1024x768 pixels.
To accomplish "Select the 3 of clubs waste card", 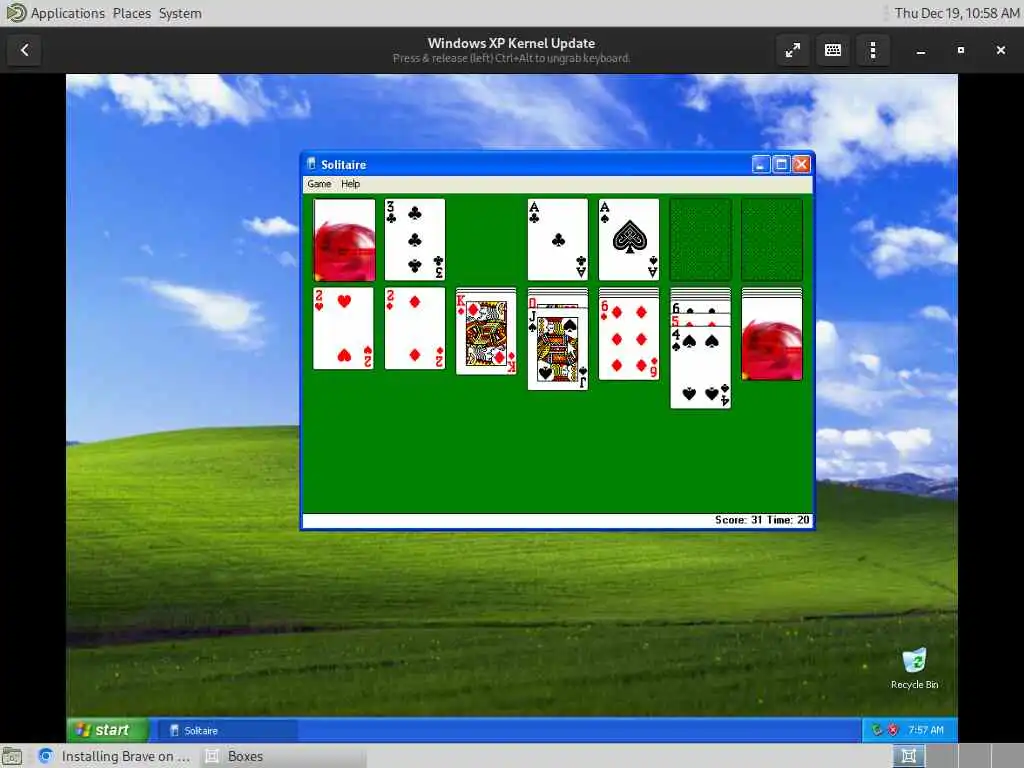I will click(x=415, y=240).
